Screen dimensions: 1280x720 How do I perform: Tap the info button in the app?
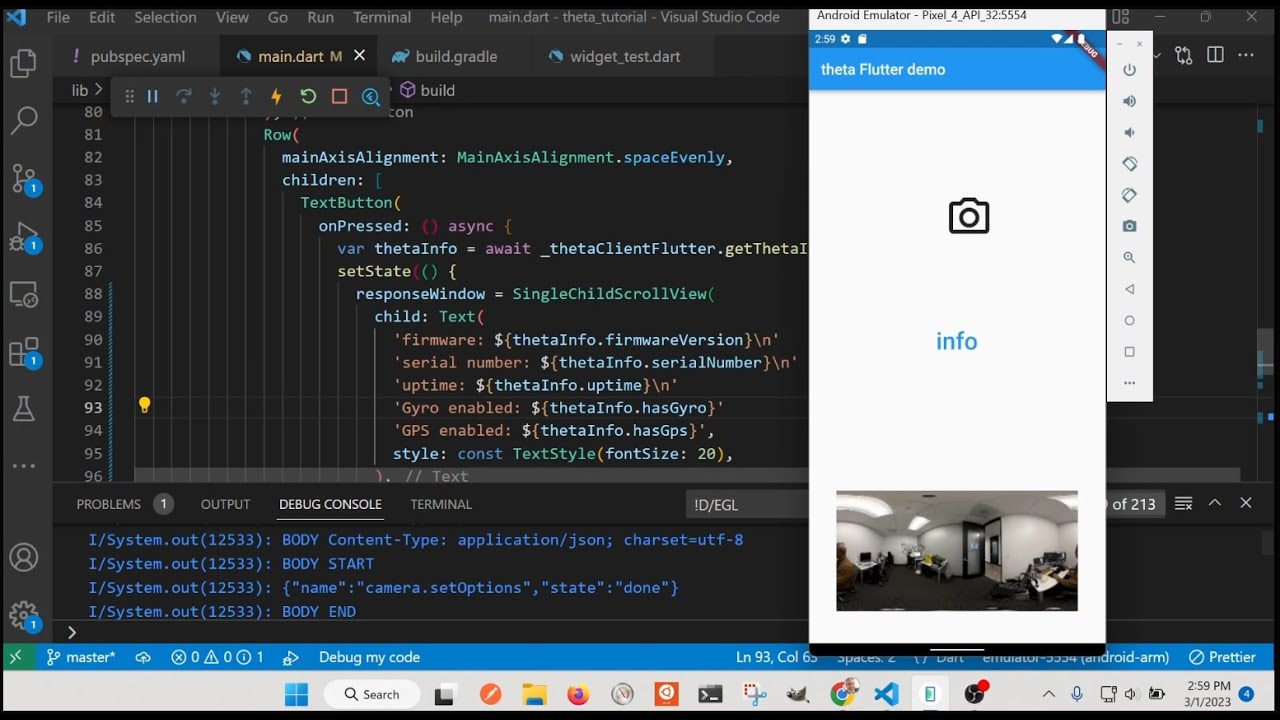(956, 341)
